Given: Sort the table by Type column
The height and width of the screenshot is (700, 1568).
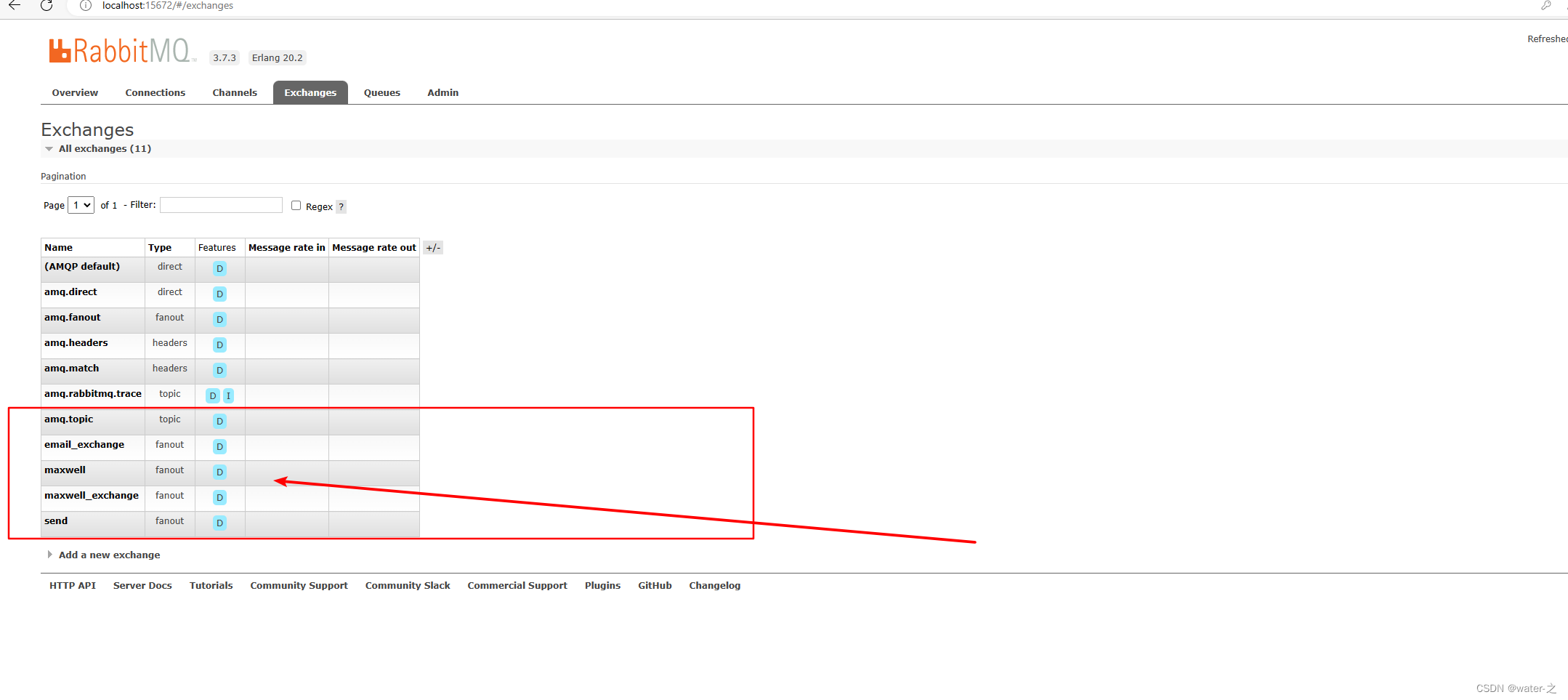Looking at the screenshot, I should coord(160,248).
